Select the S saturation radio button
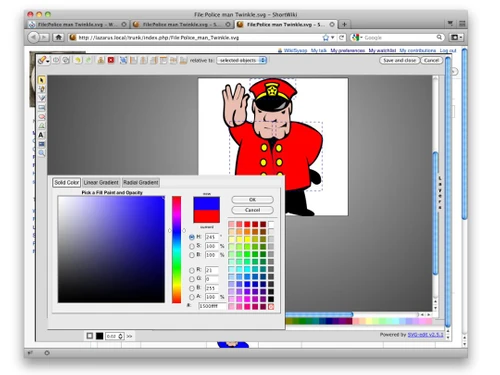Screen dimensions: 500x375 192,246
